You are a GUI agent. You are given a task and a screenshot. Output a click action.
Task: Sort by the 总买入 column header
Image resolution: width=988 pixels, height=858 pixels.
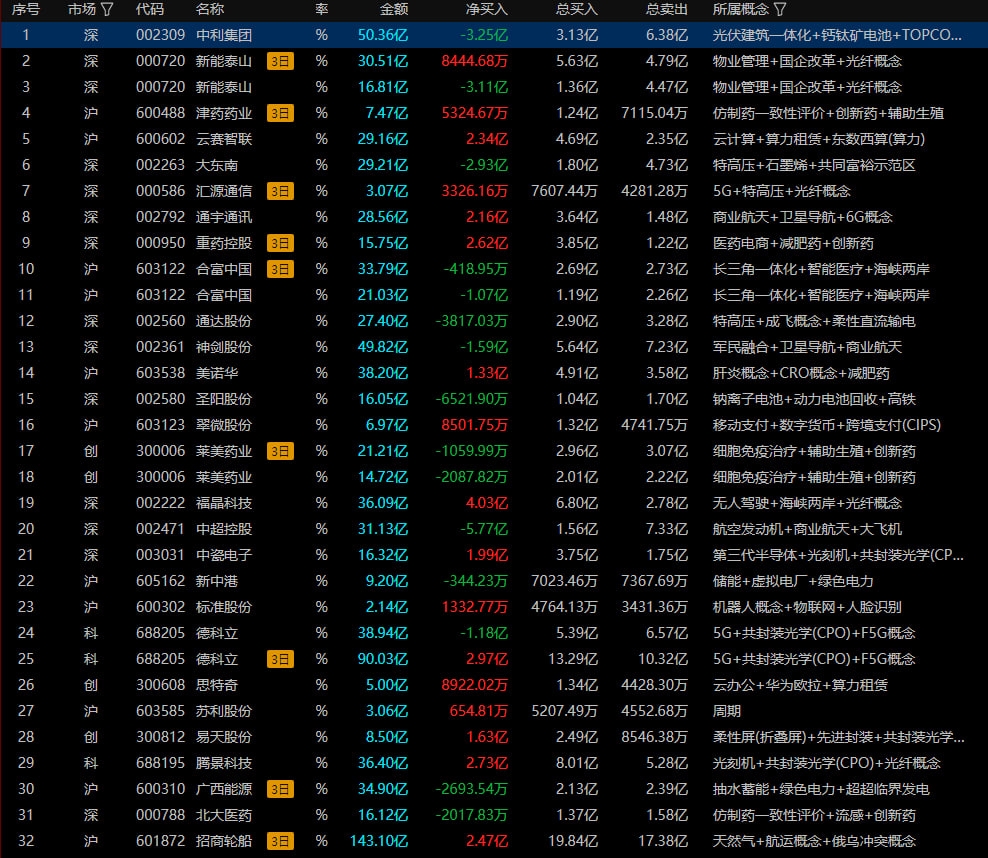tap(577, 9)
